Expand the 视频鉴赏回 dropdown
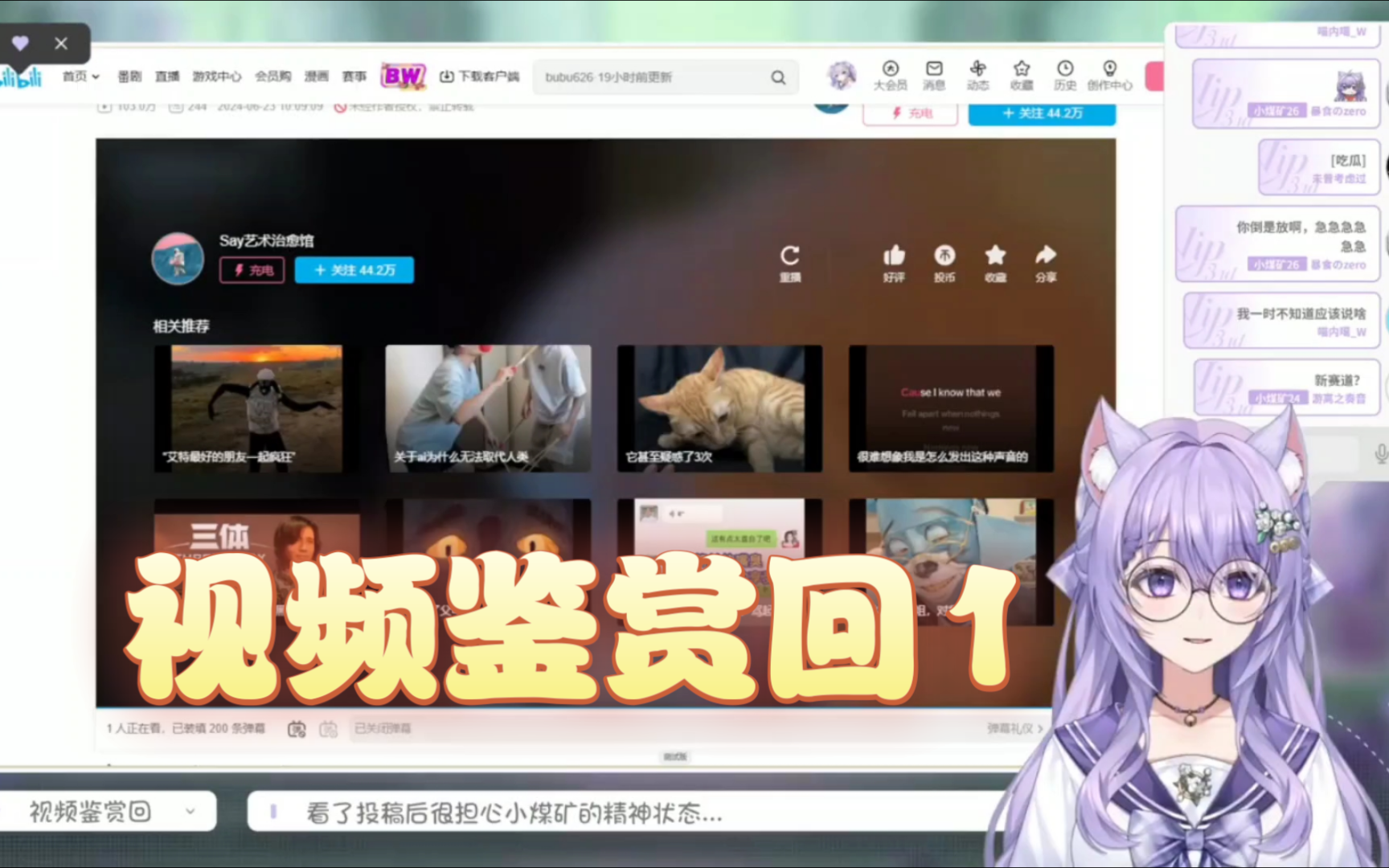 click(x=191, y=812)
